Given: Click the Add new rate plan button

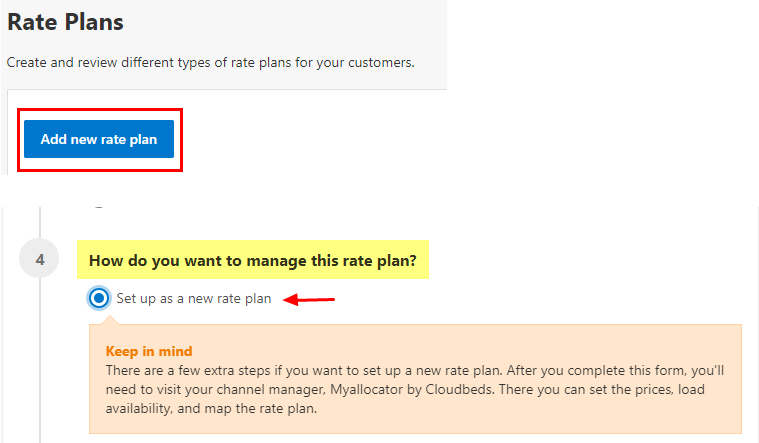Looking at the screenshot, I should 99,139.
